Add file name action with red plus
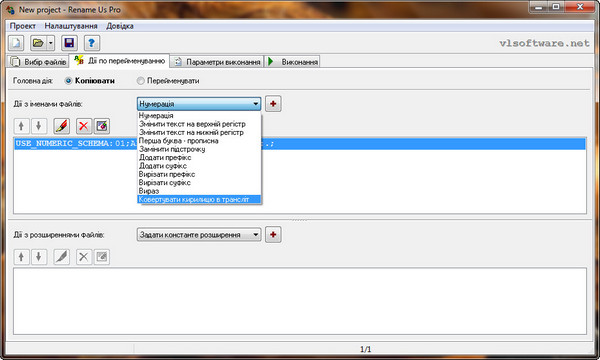This screenshot has height=360, width=600. pos(273,104)
